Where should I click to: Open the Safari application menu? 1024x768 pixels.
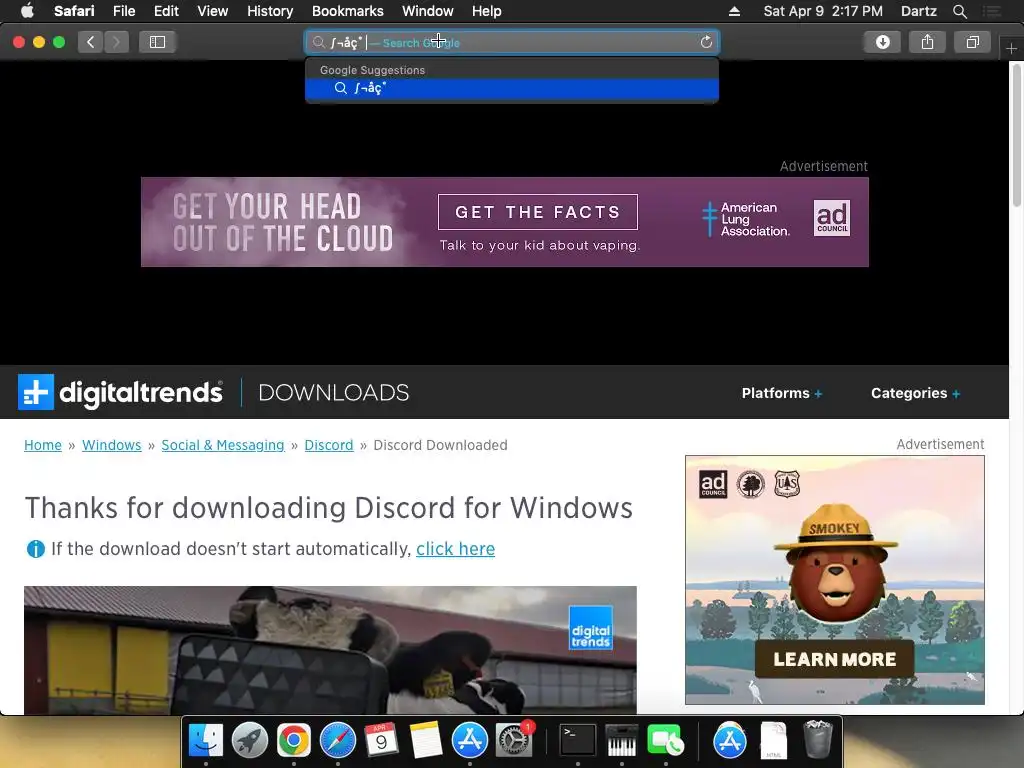pyautogui.click(x=74, y=11)
